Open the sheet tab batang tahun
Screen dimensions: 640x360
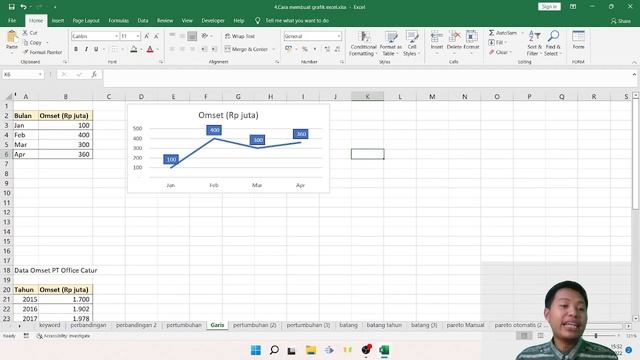(x=384, y=325)
